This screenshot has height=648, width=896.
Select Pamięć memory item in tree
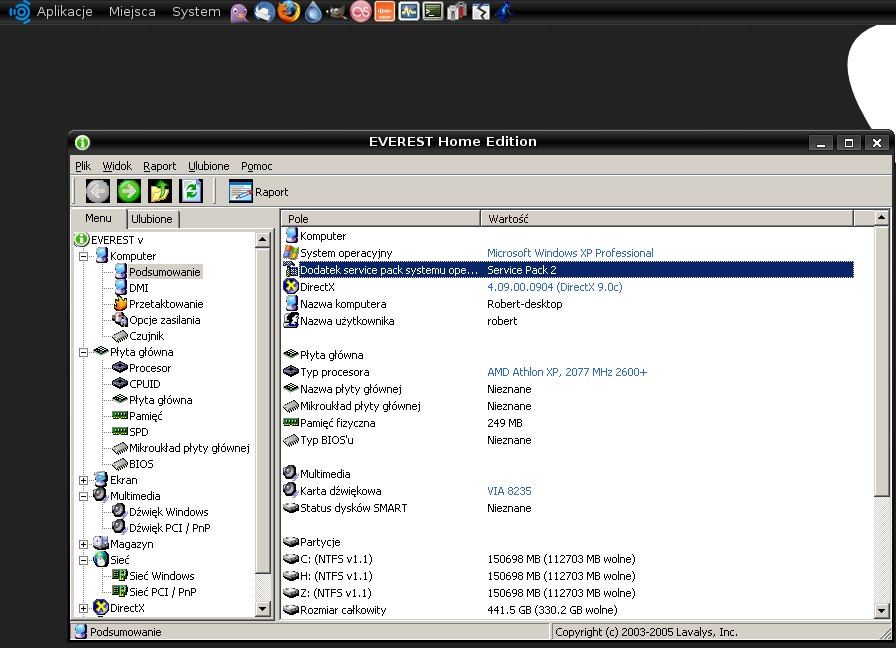(x=137, y=416)
